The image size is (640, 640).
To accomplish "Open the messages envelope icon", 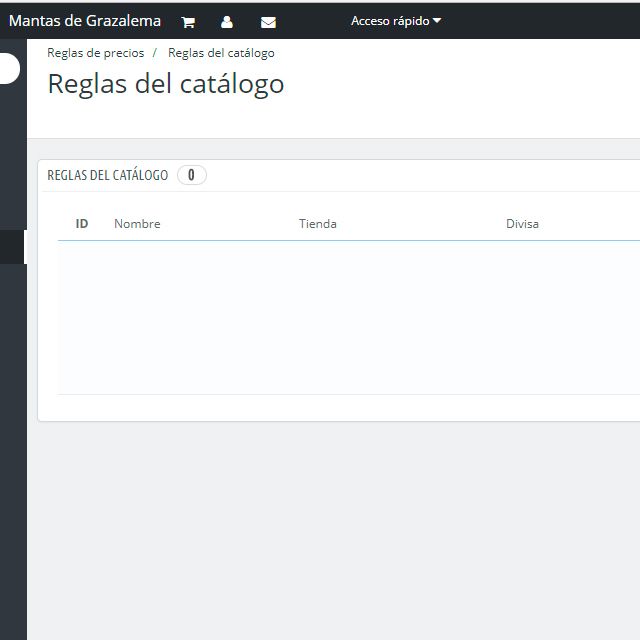I will coord(268,22).
